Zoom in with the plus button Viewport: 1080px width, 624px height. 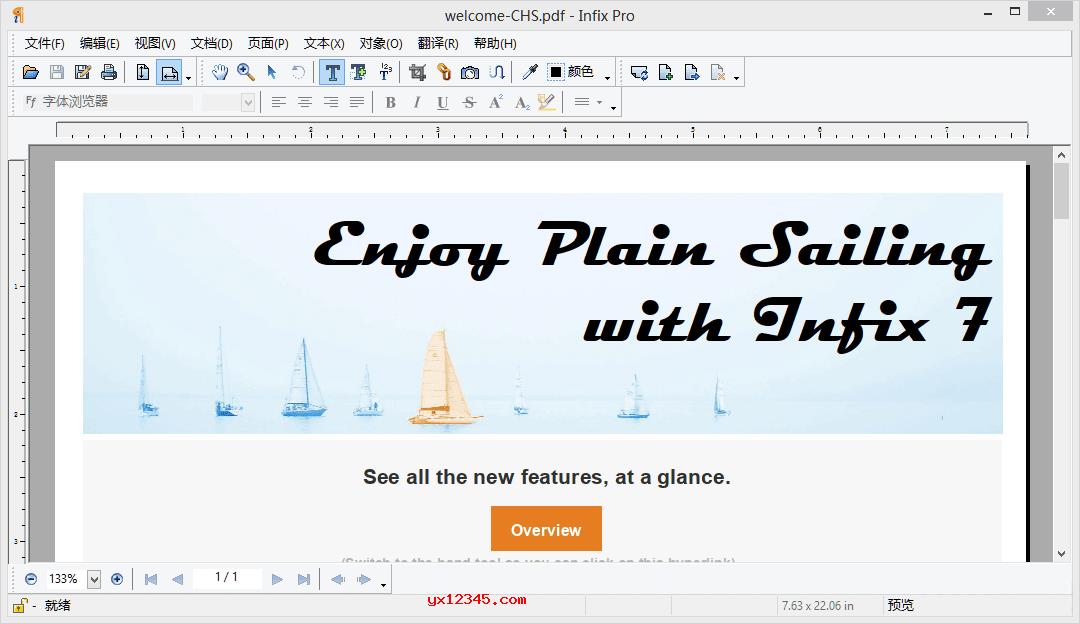pyautogui.click(x=117, y=579)
